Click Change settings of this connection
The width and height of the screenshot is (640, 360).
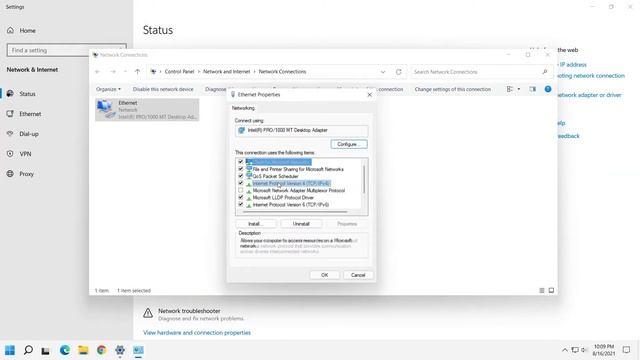[452, 89]
